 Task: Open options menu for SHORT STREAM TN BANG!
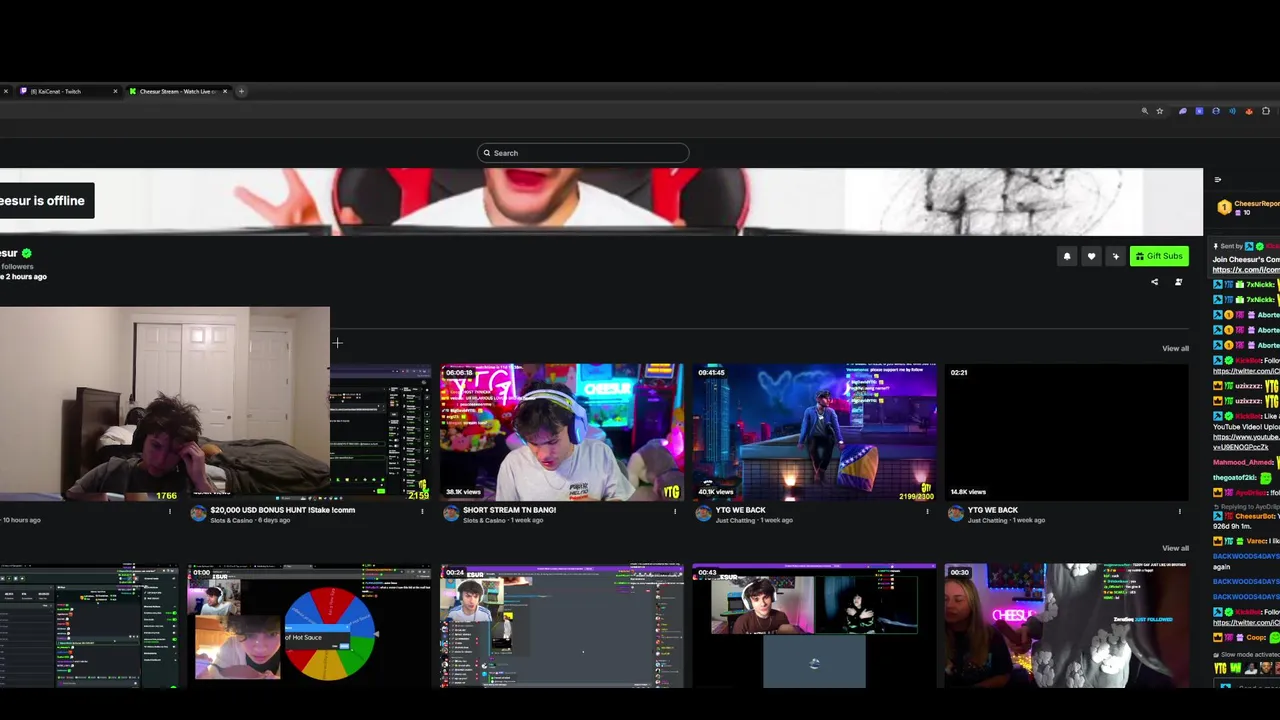pos(674,511)
